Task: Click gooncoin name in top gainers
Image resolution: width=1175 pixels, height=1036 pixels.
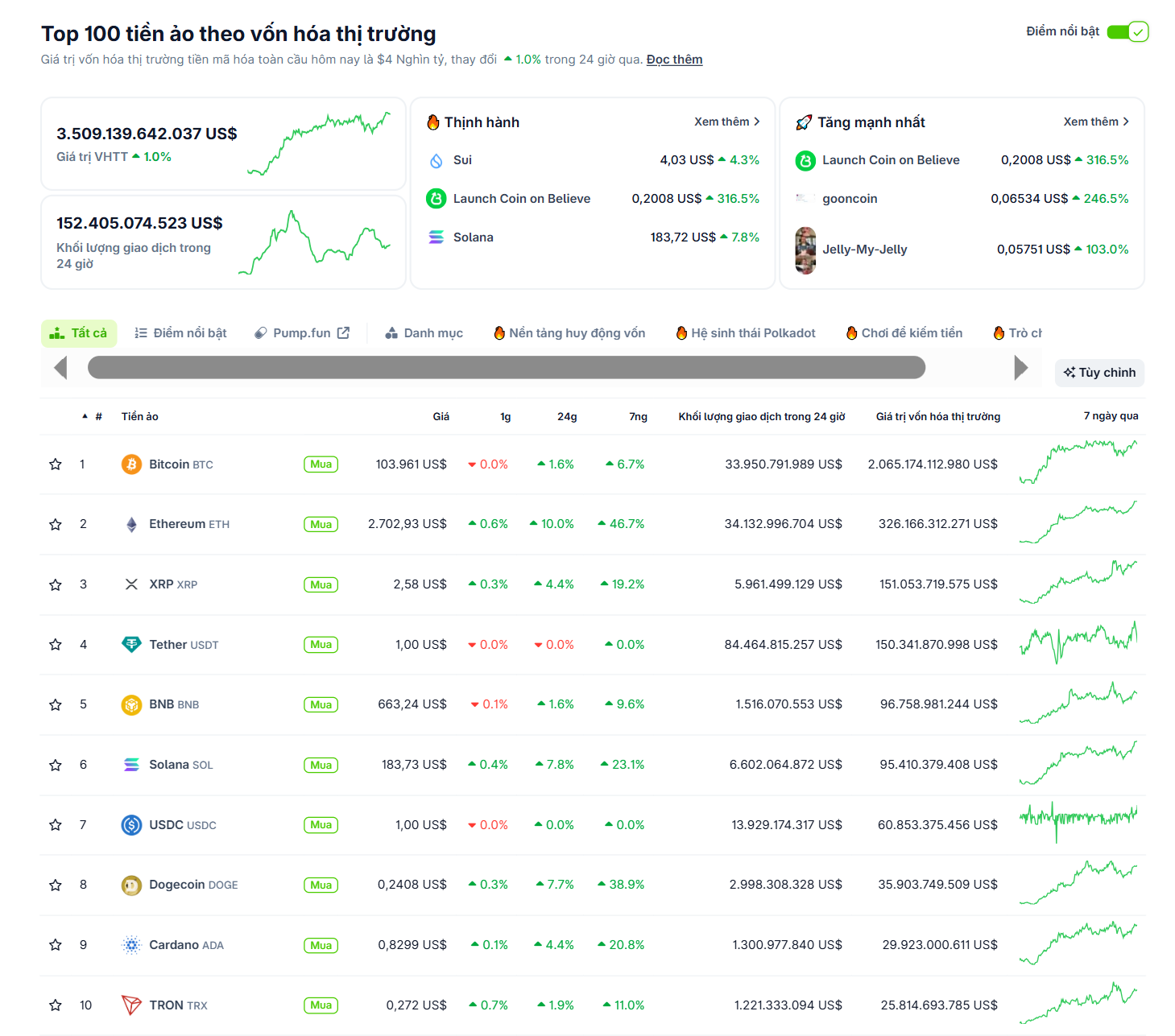Action: point(850,199)
